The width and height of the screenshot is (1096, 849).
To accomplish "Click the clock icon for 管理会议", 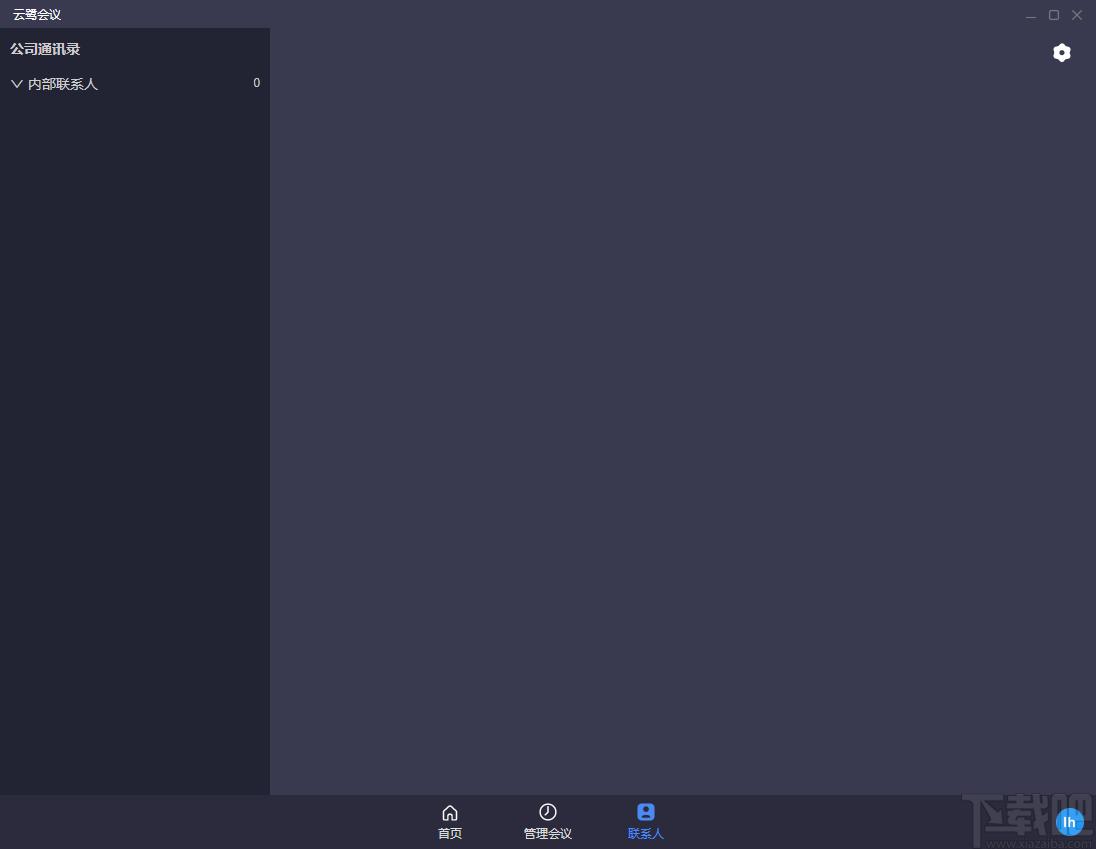I will coord(548,812).
